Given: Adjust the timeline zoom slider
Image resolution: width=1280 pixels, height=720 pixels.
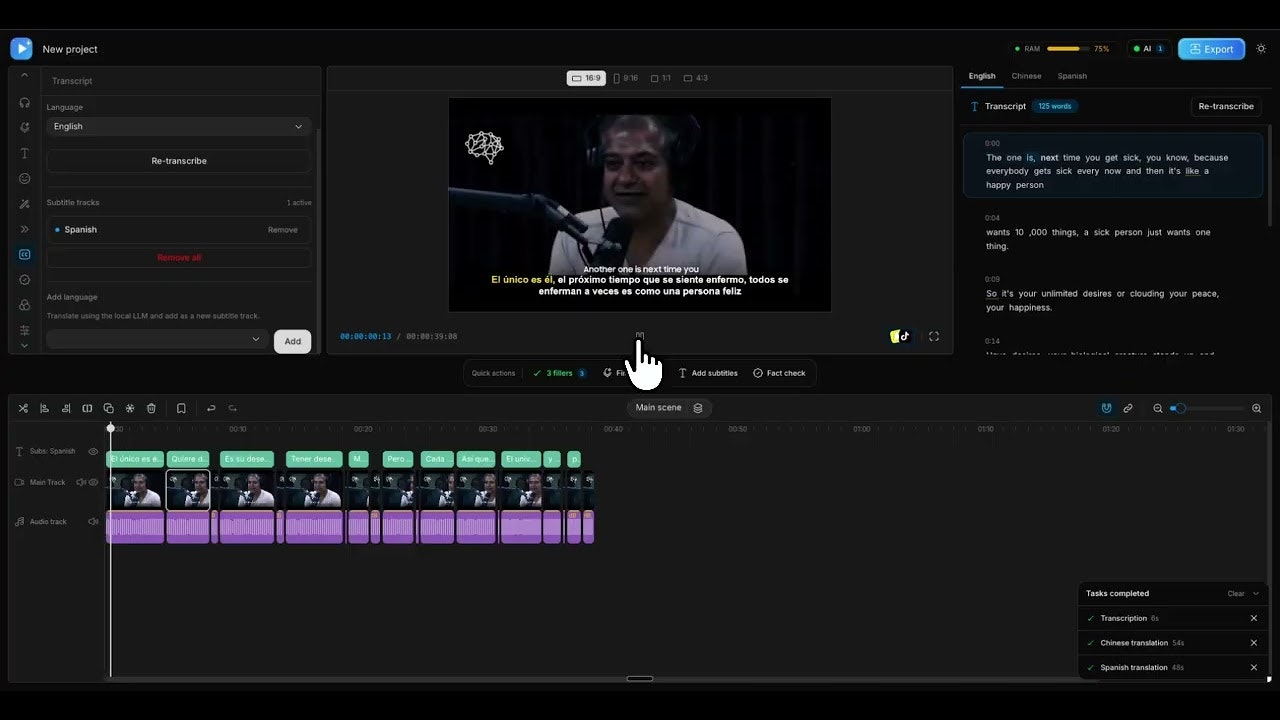Looking at the screenshot, I should pos(1180,408).
